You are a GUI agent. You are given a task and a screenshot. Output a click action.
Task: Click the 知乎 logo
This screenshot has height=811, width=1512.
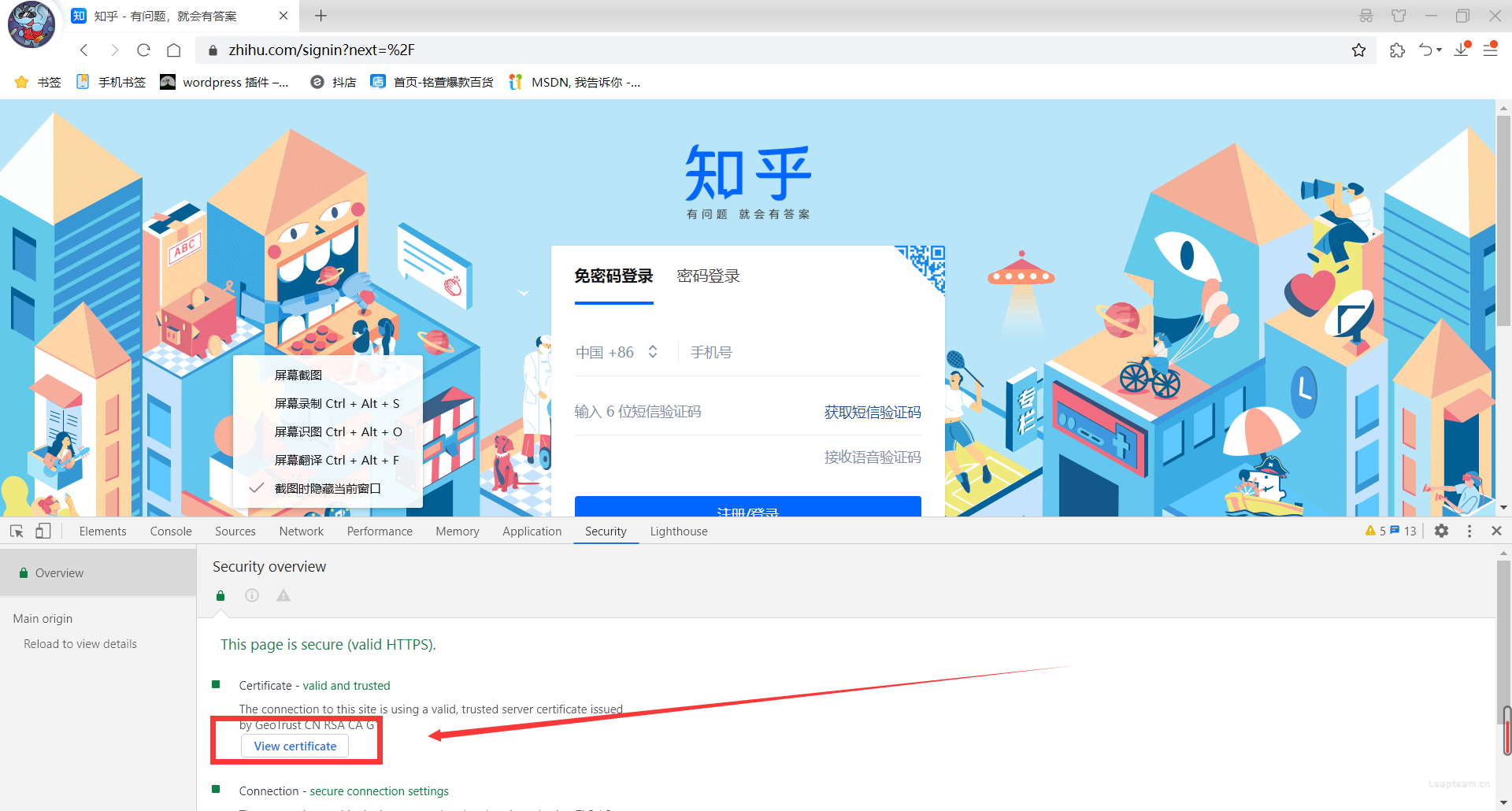pyautogui.click(x=748, y=173)
